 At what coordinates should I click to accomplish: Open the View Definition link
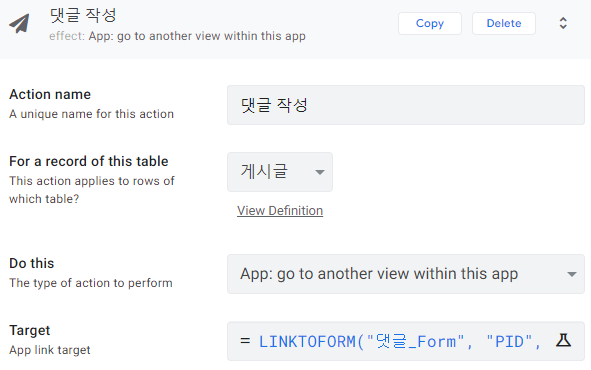click(x=280, y=211)
